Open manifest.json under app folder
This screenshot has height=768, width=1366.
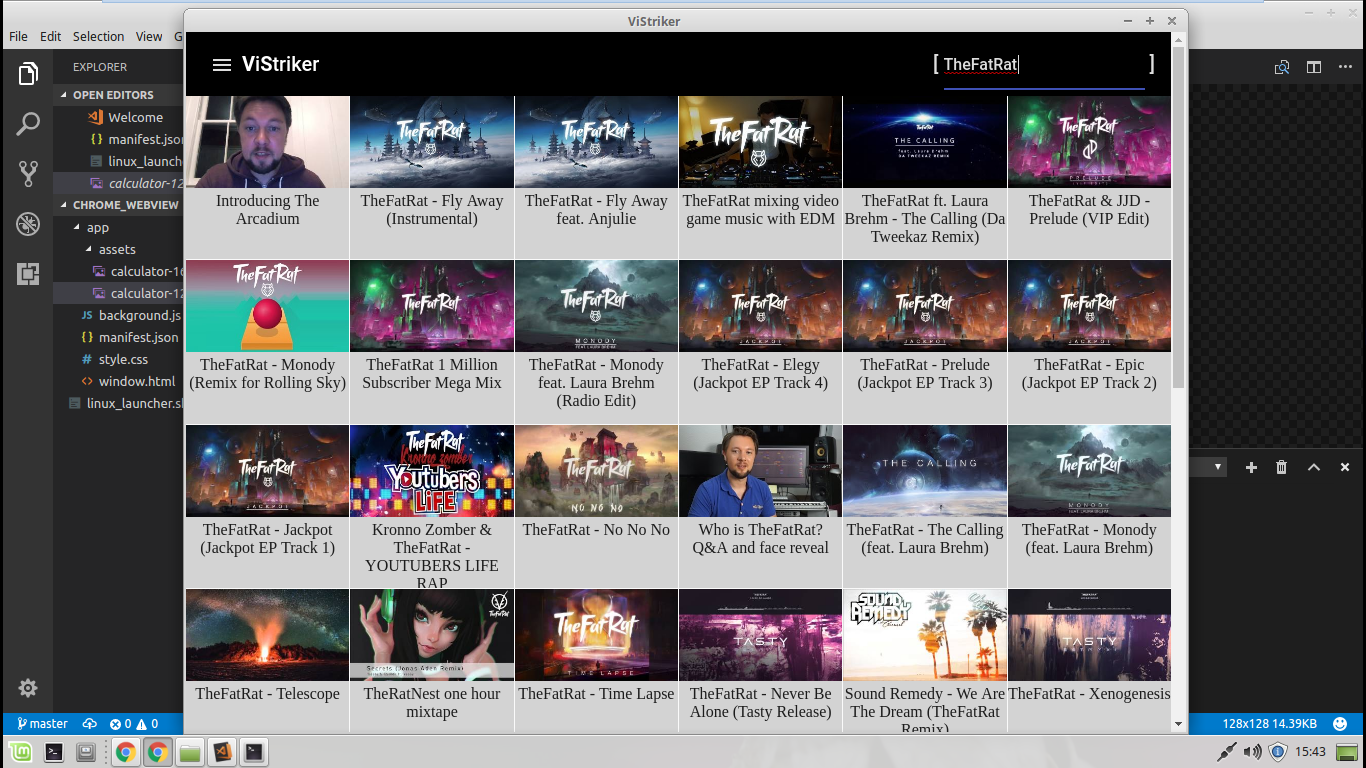point(118,337)
